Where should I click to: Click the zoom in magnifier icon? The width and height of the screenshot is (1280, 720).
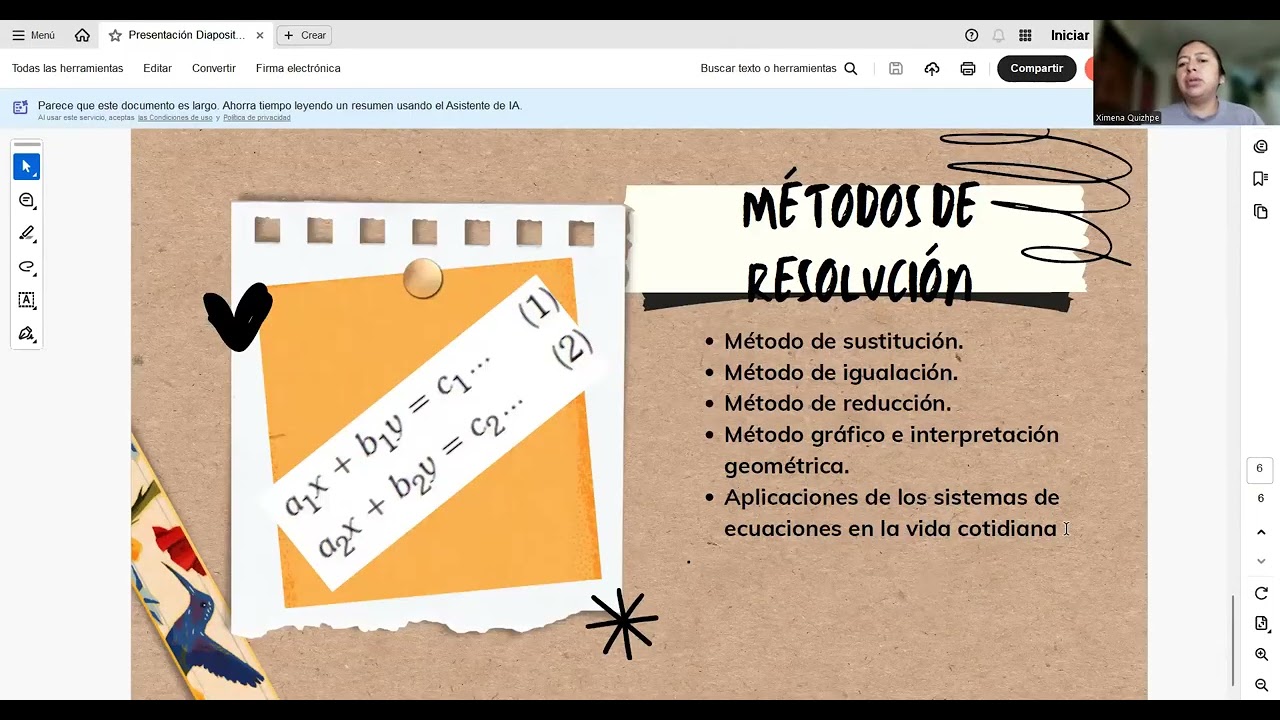tap(1261, 655)
